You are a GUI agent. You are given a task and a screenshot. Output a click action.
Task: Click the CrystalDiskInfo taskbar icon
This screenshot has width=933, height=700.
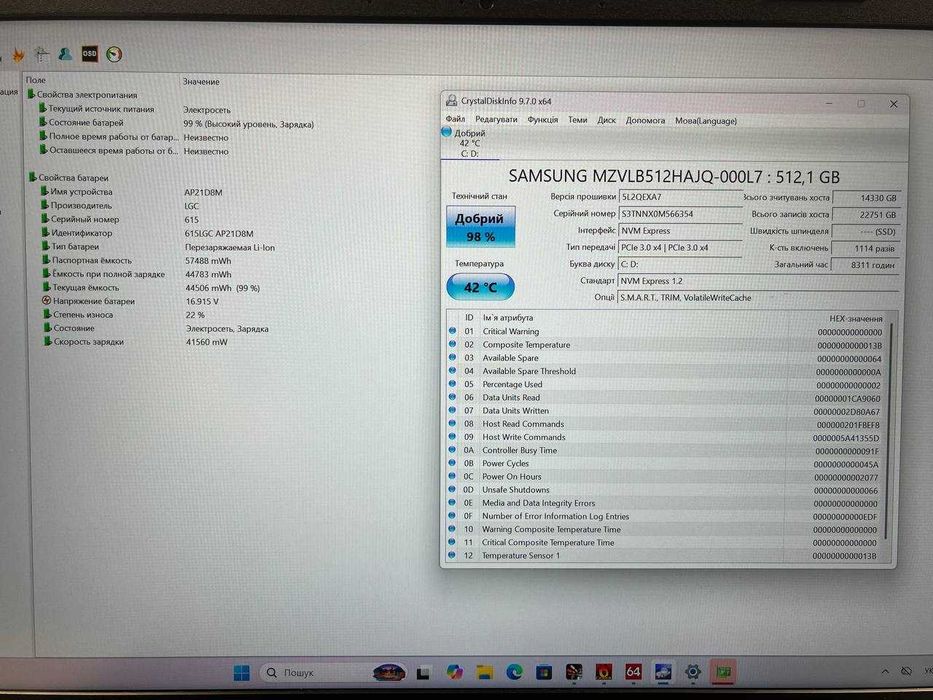tap(662, 672)
